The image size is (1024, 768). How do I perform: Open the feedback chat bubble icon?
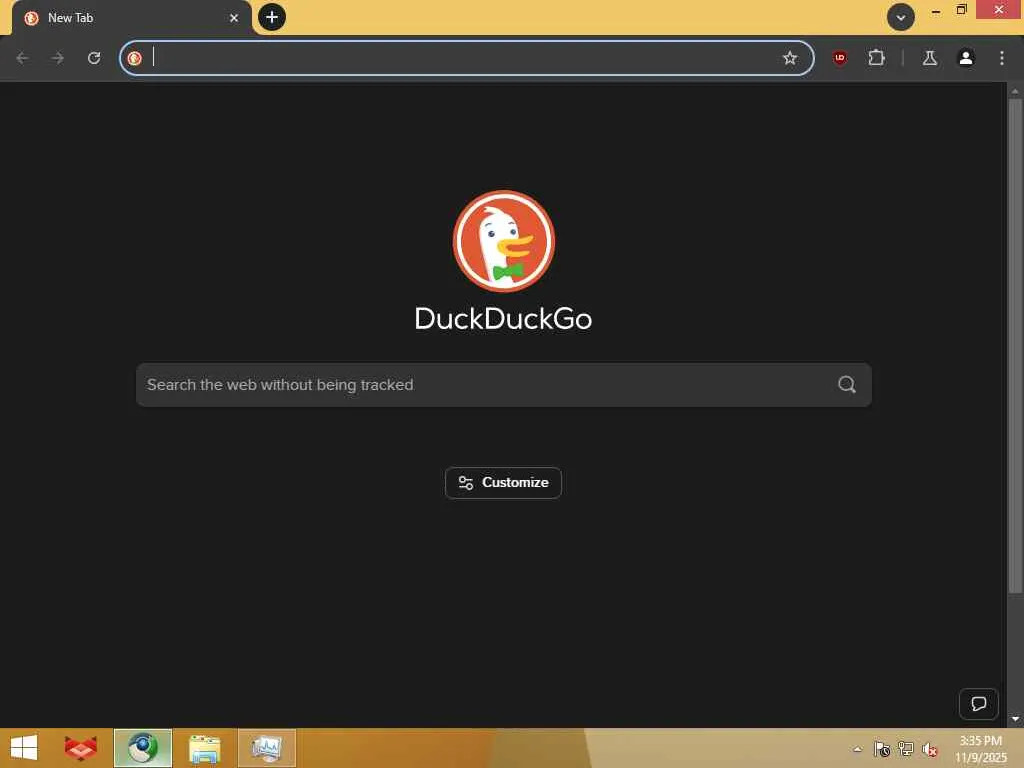point(978,703)
